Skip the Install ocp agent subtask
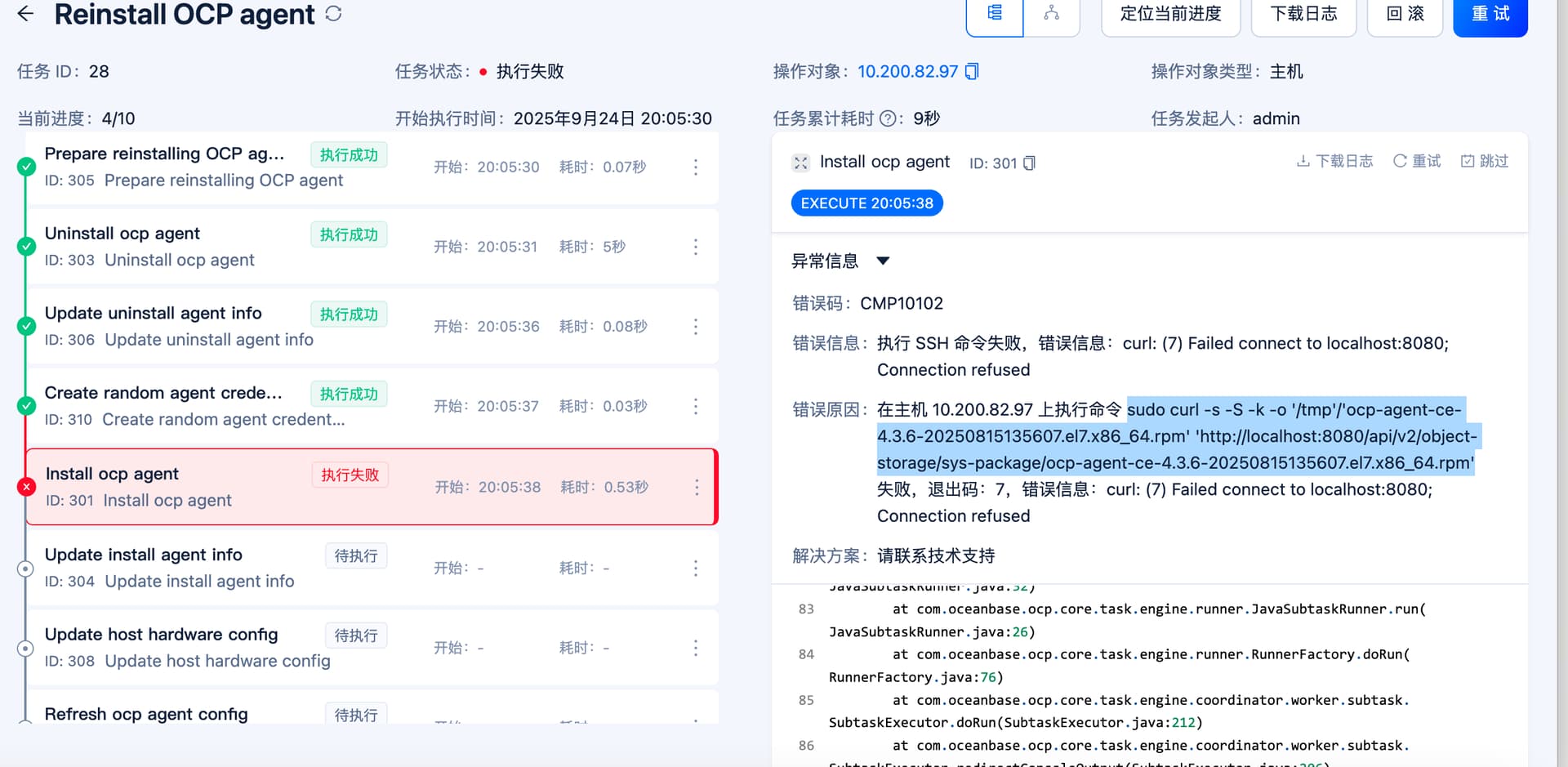Viewport: 1568px width, 767px height. point(1485,162)
